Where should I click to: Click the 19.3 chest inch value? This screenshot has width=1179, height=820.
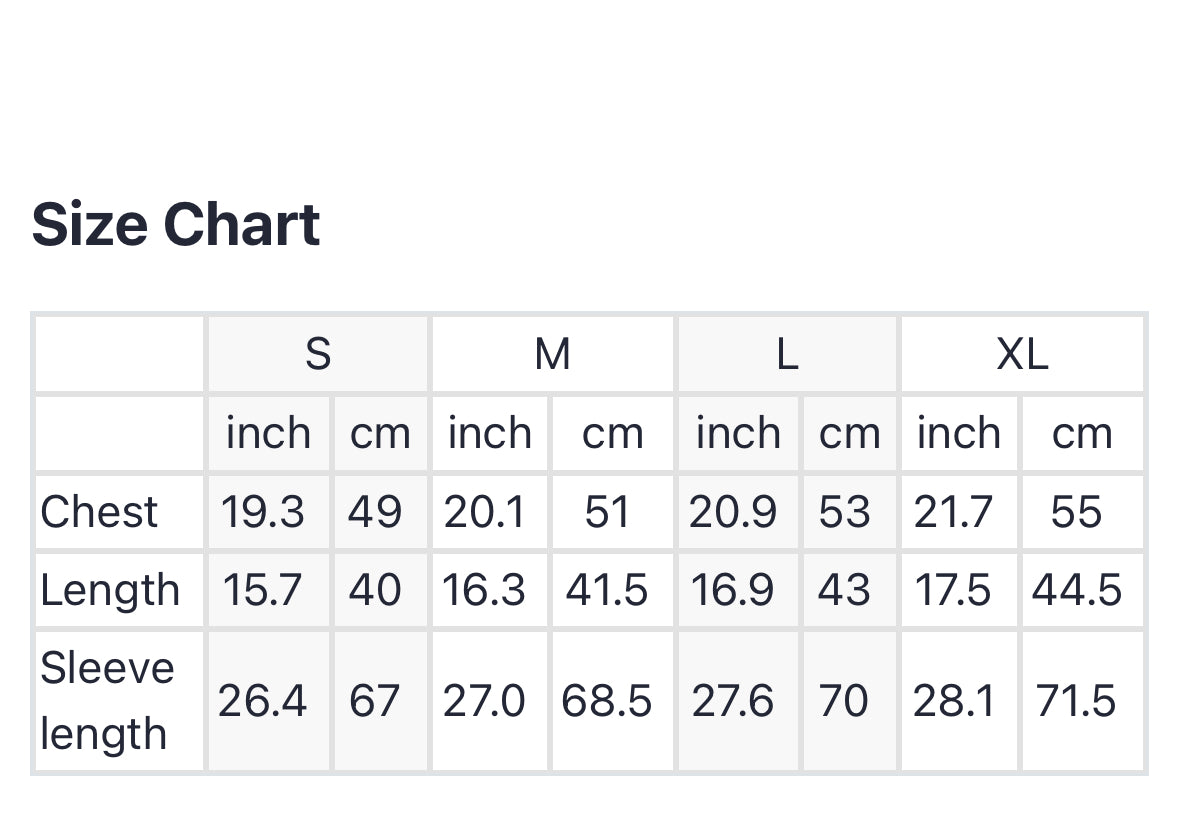point(262,512)
